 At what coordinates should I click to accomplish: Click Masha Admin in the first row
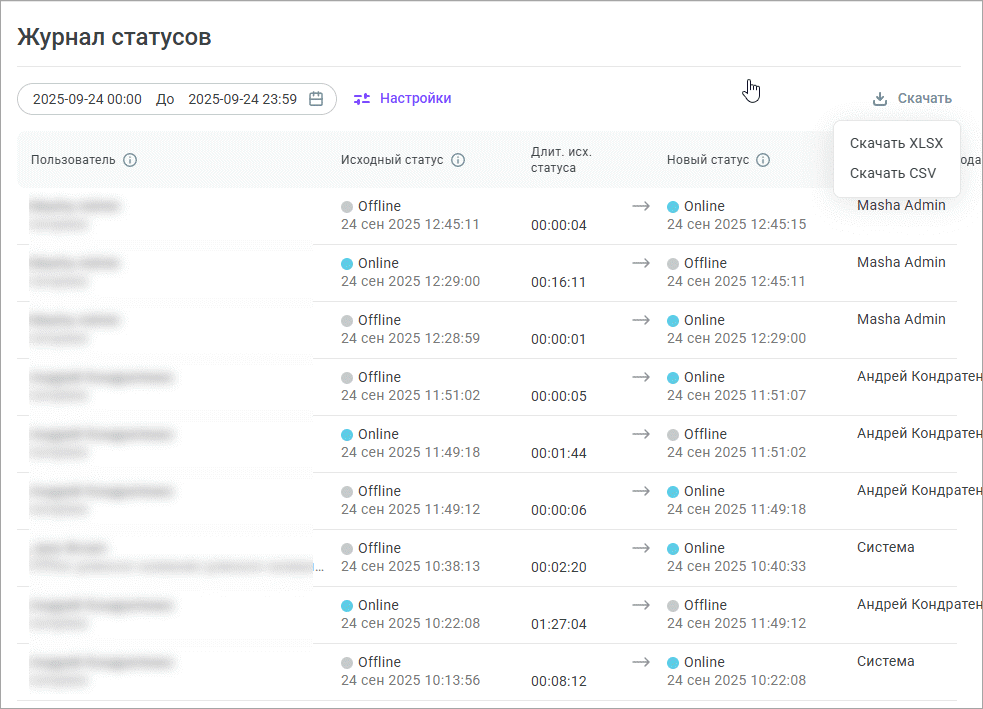[901, 205]
